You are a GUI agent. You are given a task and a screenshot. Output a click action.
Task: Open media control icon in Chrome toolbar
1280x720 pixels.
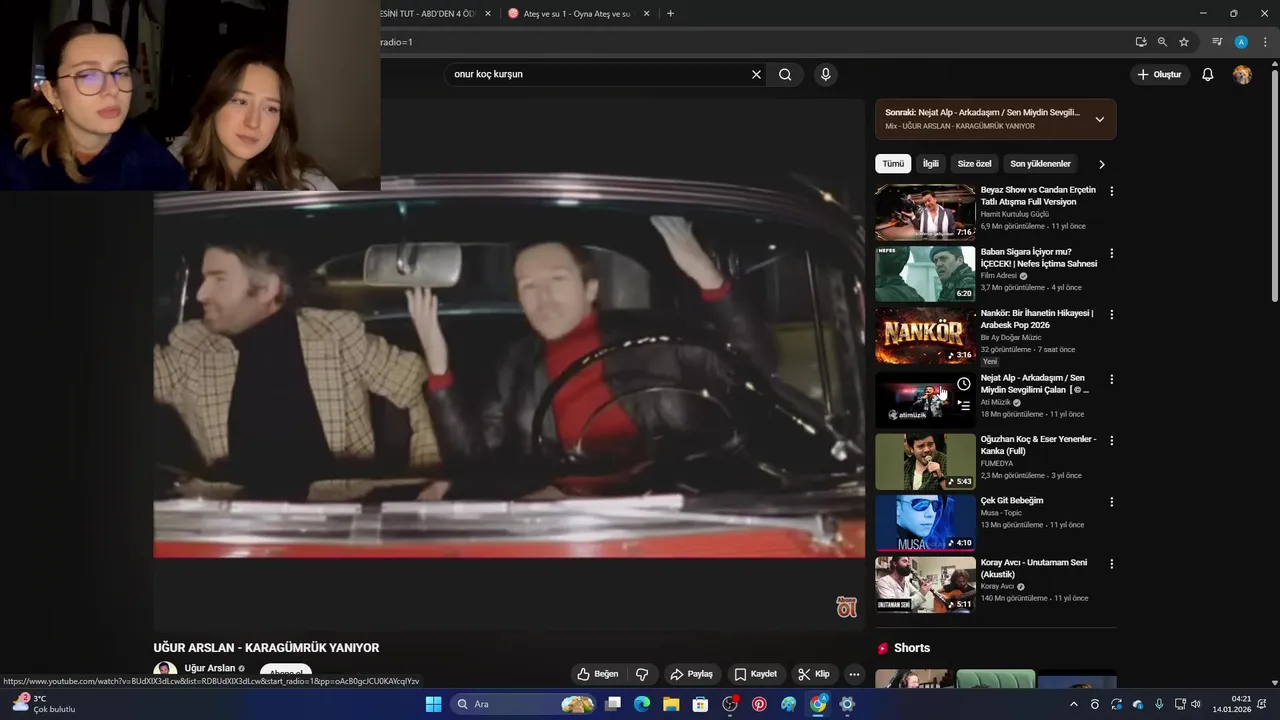pyautogui.click(x=1217, y=42)
